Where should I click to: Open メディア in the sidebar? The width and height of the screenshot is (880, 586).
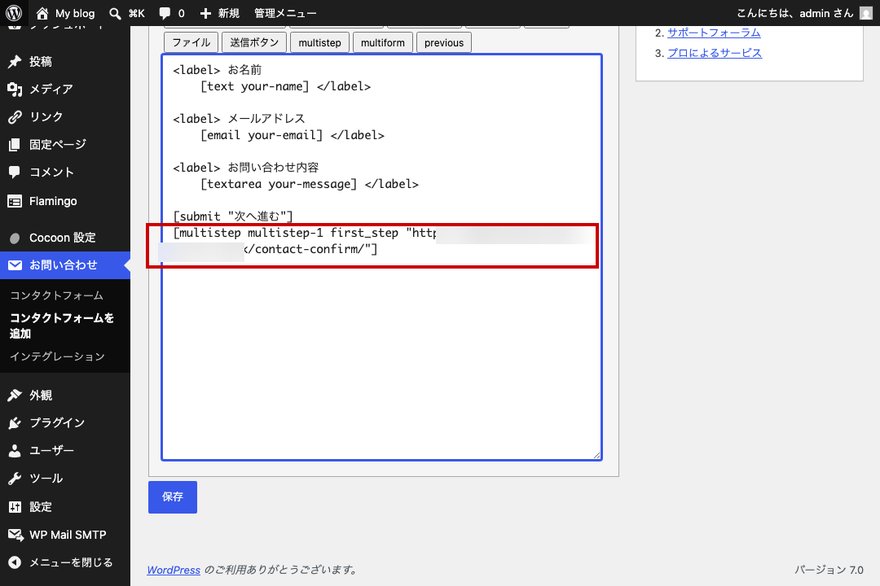(51, 89)
